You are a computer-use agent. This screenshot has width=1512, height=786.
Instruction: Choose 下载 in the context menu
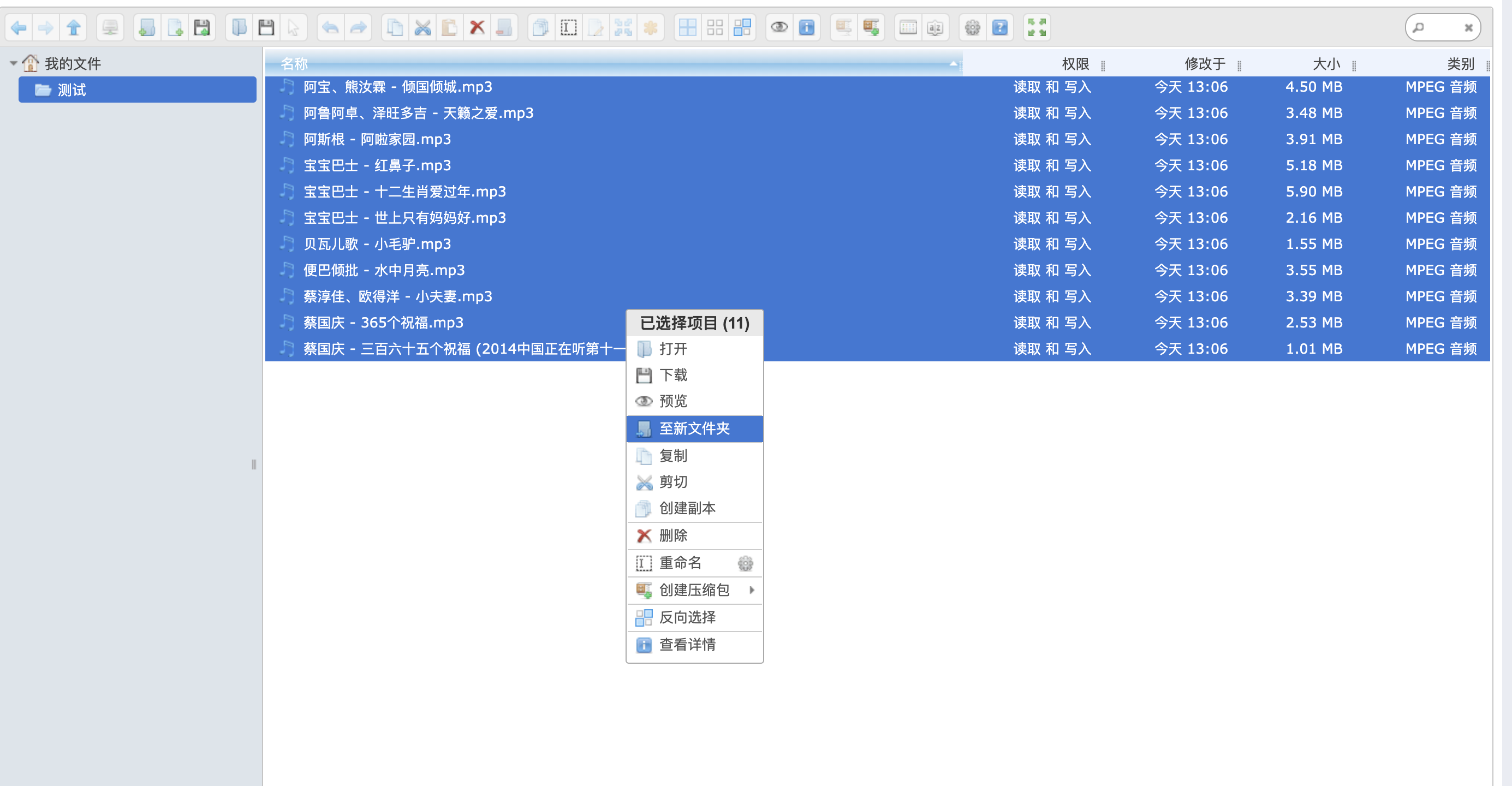pyautogui.click(x=672, y=374)
